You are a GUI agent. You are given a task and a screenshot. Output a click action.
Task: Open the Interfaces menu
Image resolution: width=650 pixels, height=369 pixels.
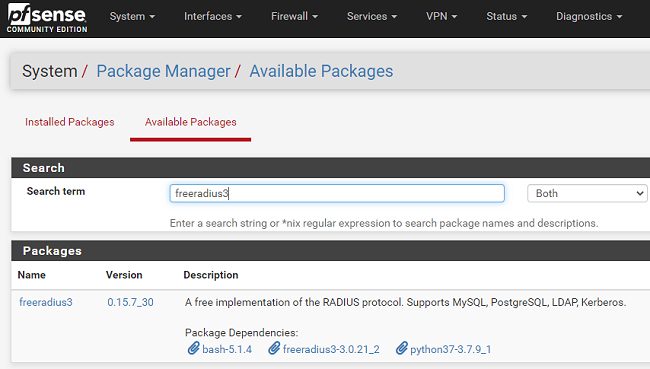point(213,16)
